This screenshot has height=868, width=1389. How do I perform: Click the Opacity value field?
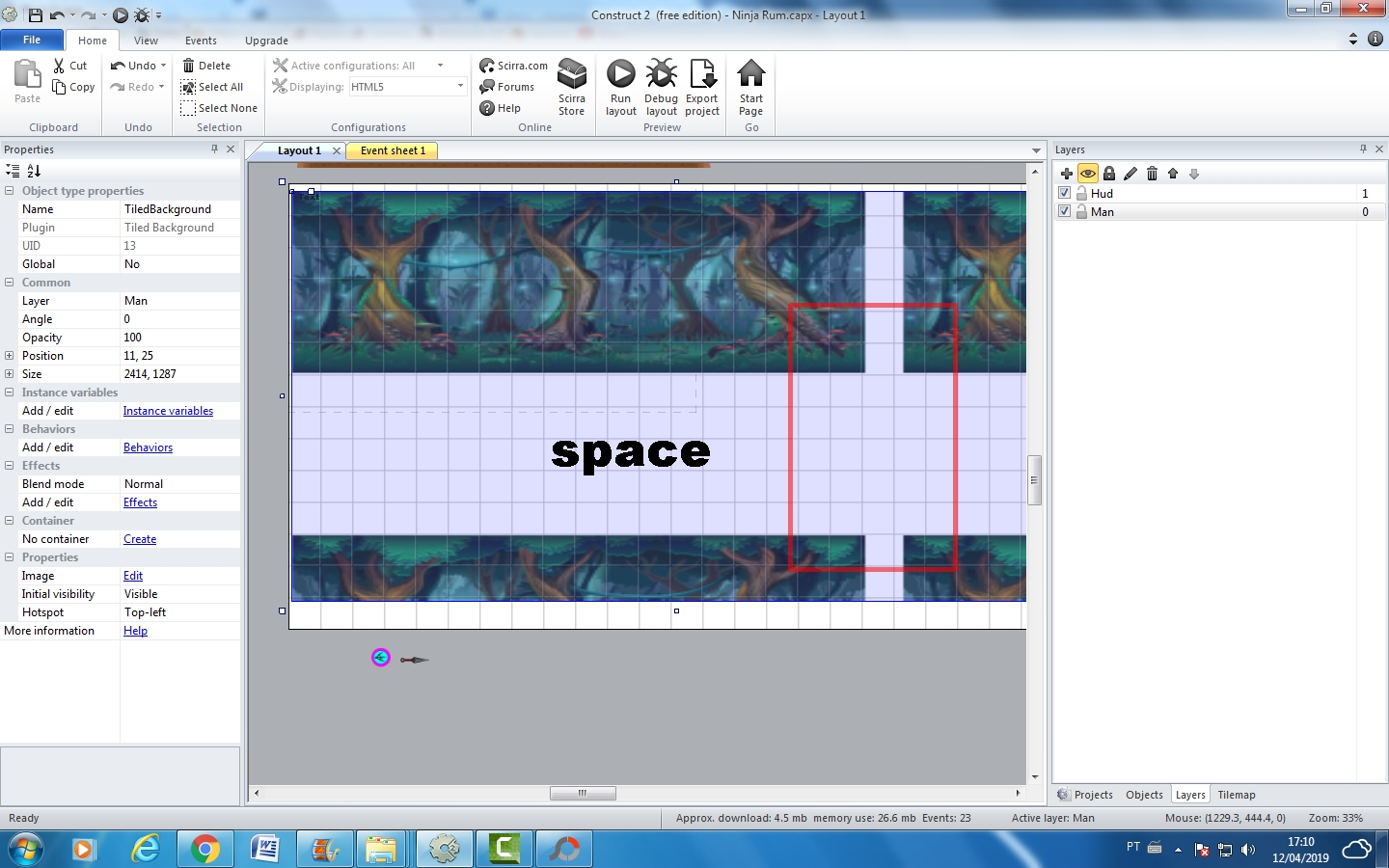(179, 338)
